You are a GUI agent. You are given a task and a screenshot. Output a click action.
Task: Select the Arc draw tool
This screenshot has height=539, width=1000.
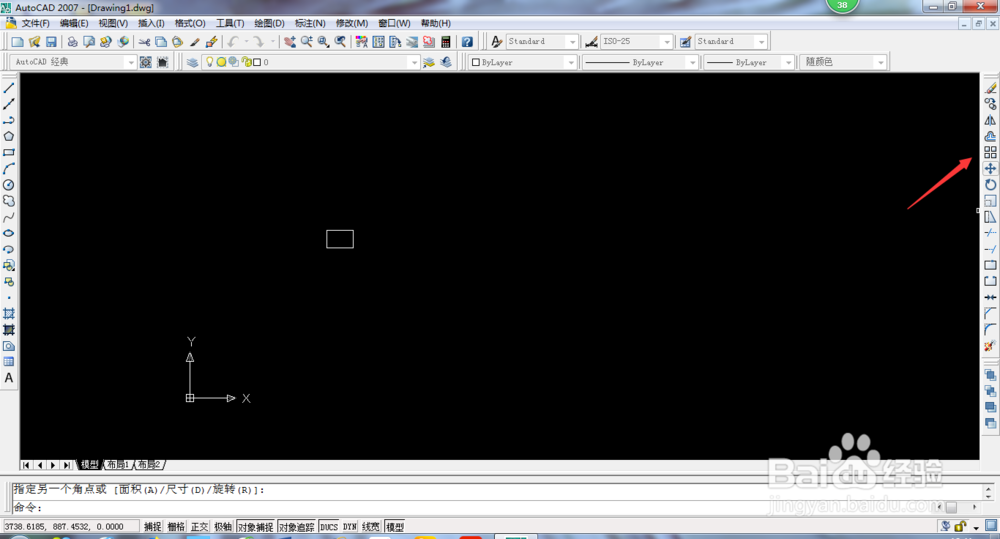9,168
